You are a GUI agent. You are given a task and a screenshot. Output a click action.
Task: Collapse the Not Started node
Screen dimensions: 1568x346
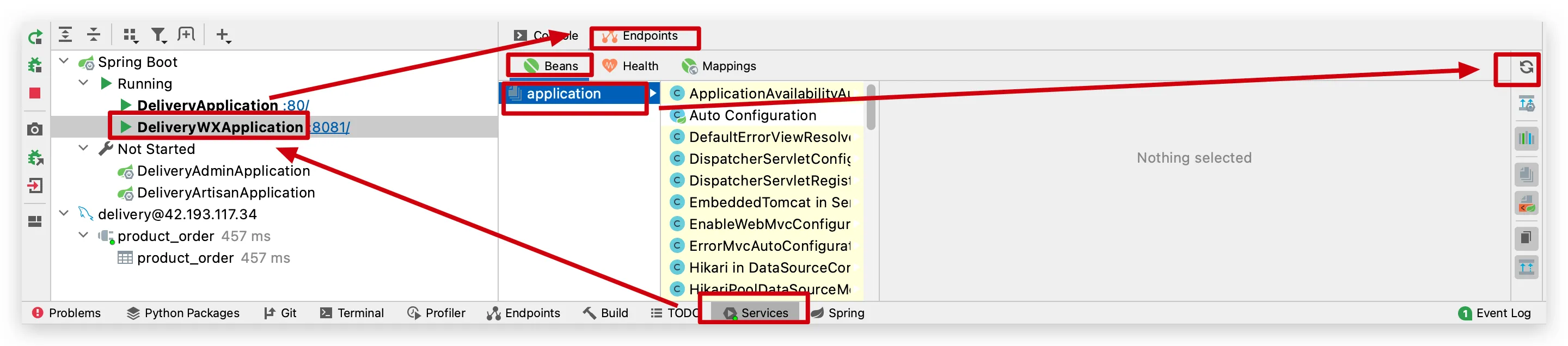pyautogui.click(x=83, y=148)
